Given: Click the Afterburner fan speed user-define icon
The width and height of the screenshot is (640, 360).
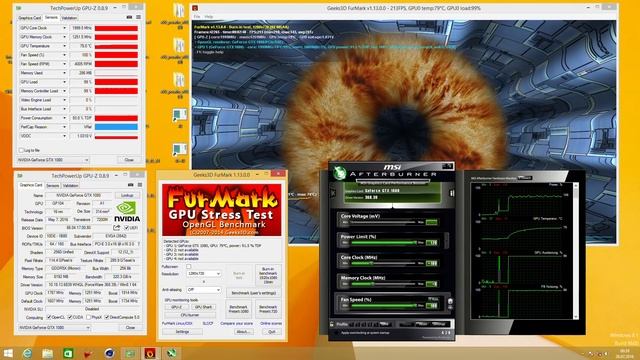Looking at the screenshot, I should (x=450, y=301).
